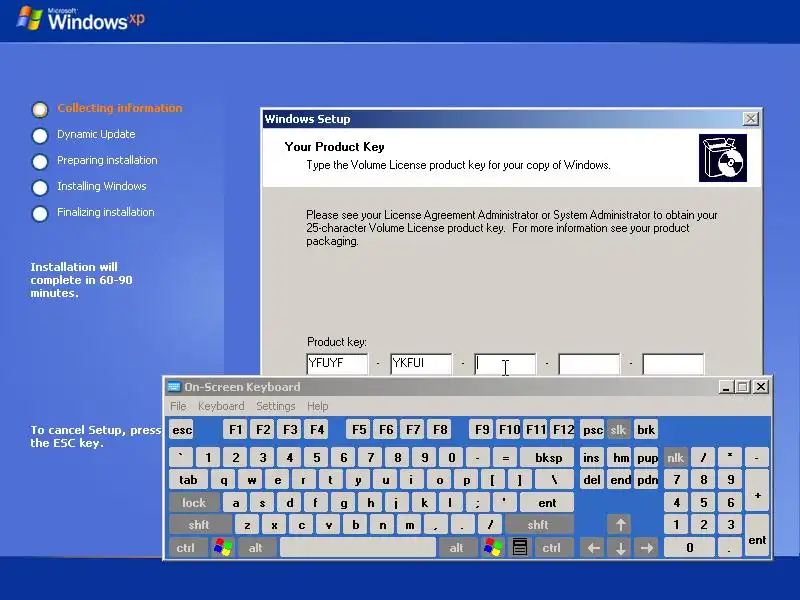Click the application menu key icon
This screenshot has height=600, width=800.
coord(519,547)
